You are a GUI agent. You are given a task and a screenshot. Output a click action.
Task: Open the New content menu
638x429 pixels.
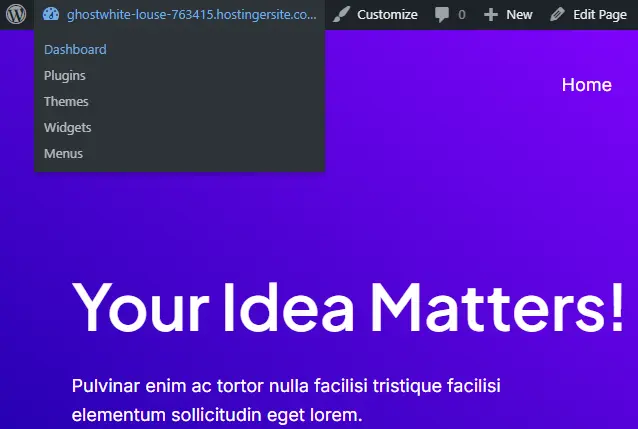508,15
